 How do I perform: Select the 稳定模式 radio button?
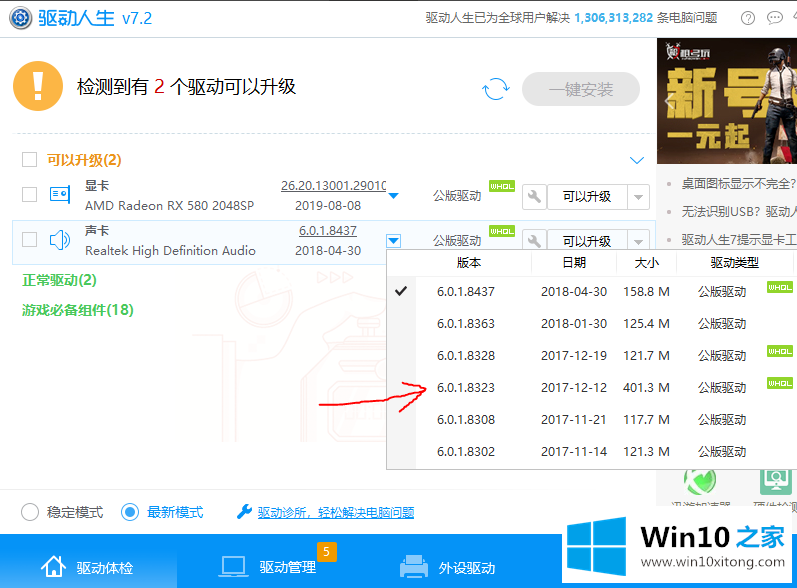coord(31,512)
